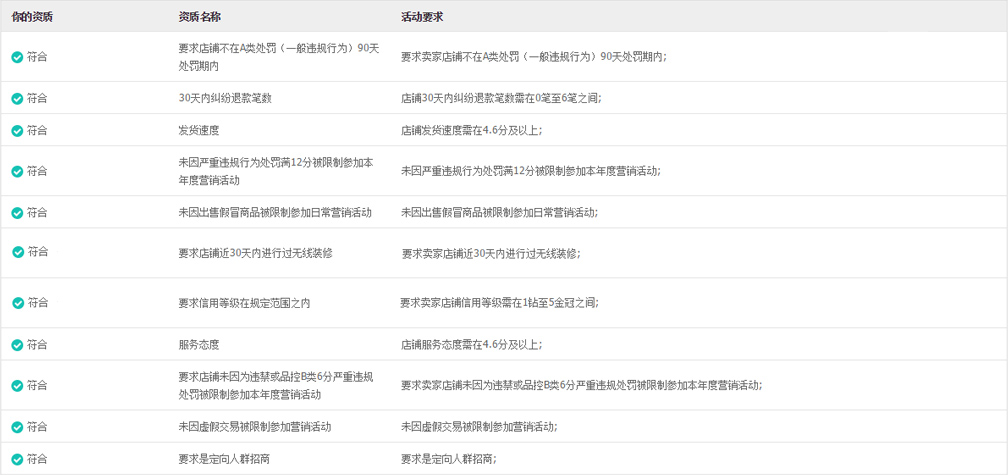The width and height of the screenshot is (1008, 475).
Task: Click 符合 status in 处罚满12分 row
Action: [x=37, y=172]
